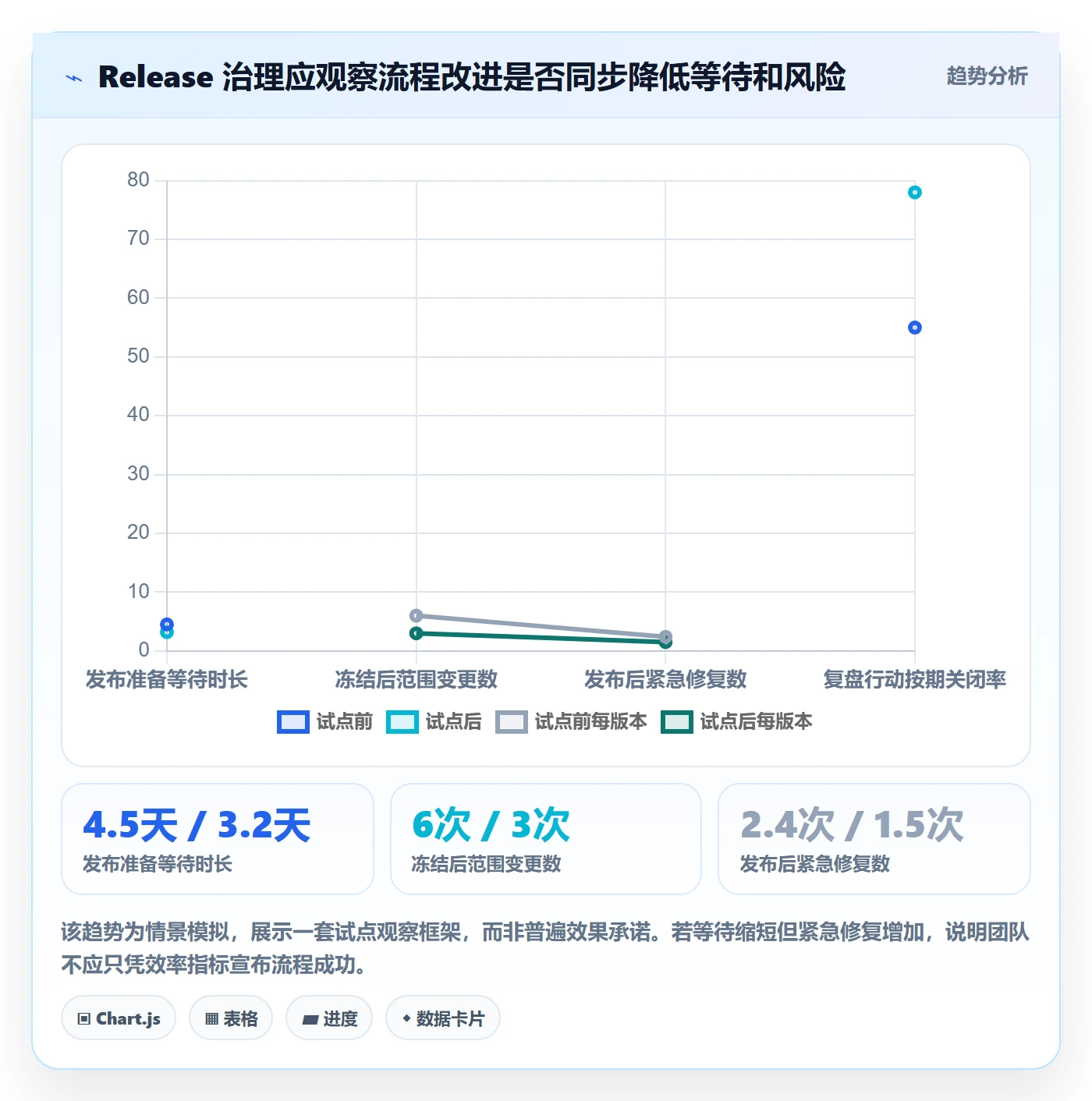Toggle the 试点前每版本 legend entry

[x=571, y=722]
